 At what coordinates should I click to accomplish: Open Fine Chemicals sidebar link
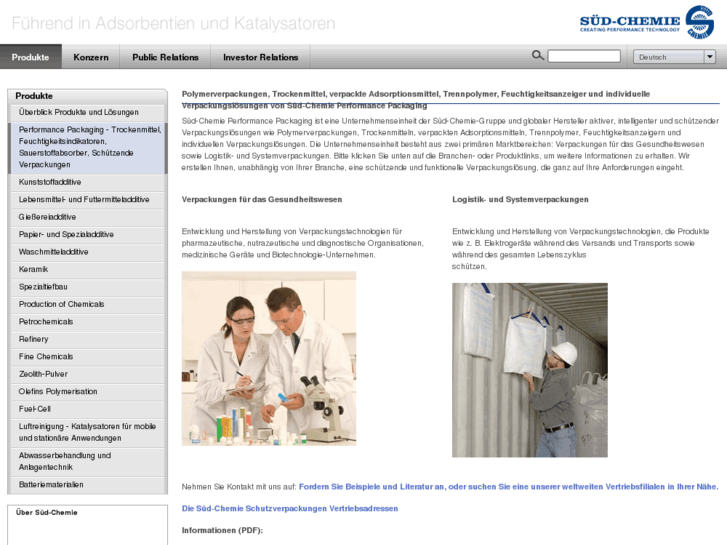(x=88, y=357)
